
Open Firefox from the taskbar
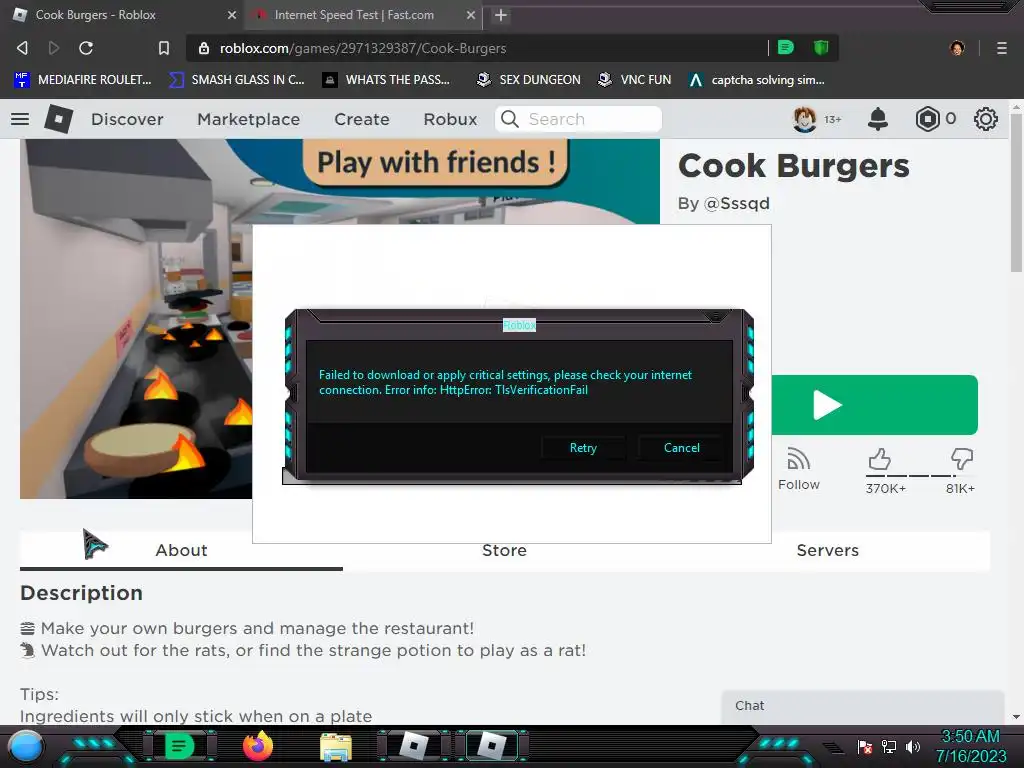pyautogui.click(x=258, y=746)
